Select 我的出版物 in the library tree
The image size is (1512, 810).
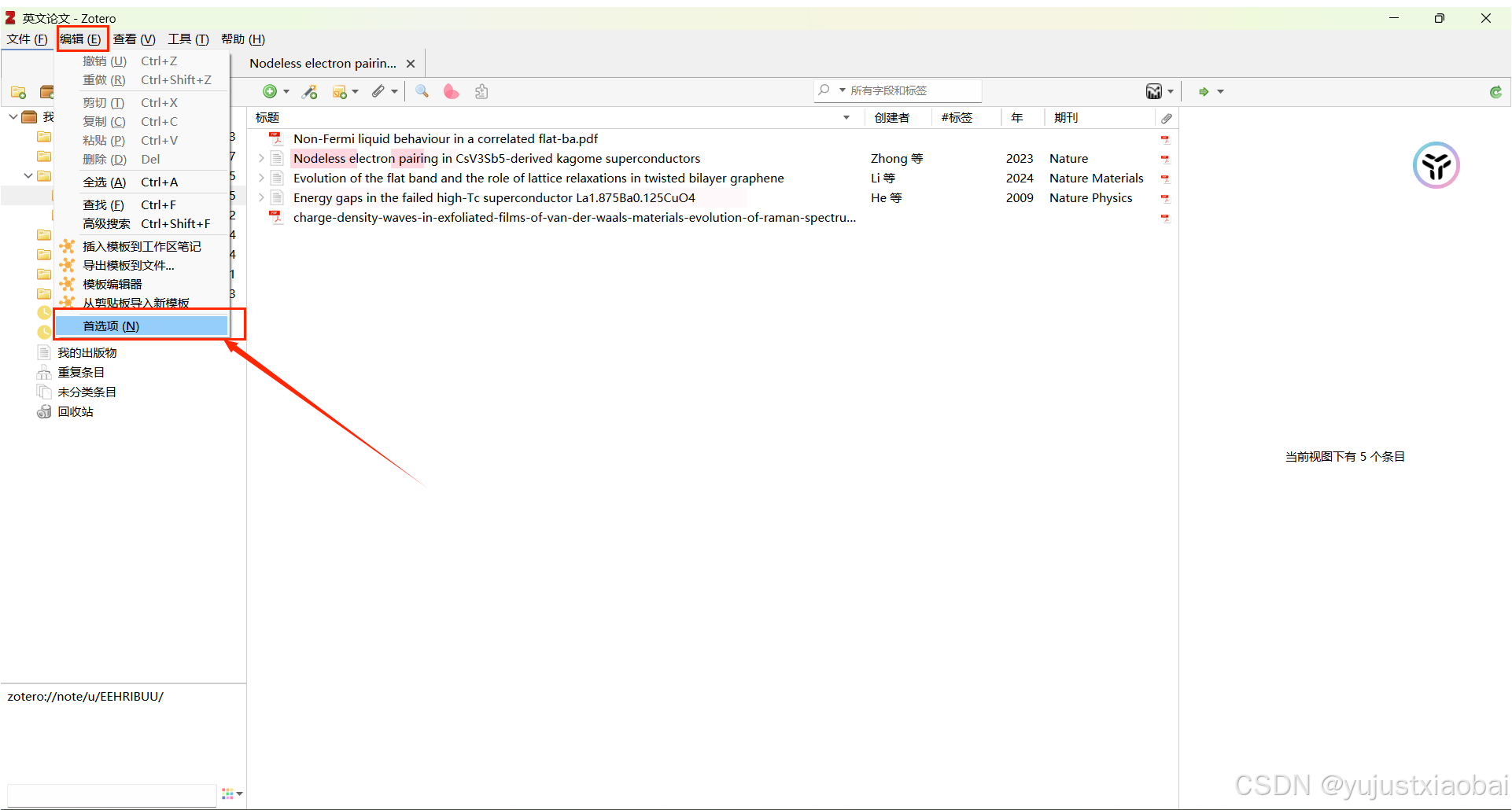[87, 352]
